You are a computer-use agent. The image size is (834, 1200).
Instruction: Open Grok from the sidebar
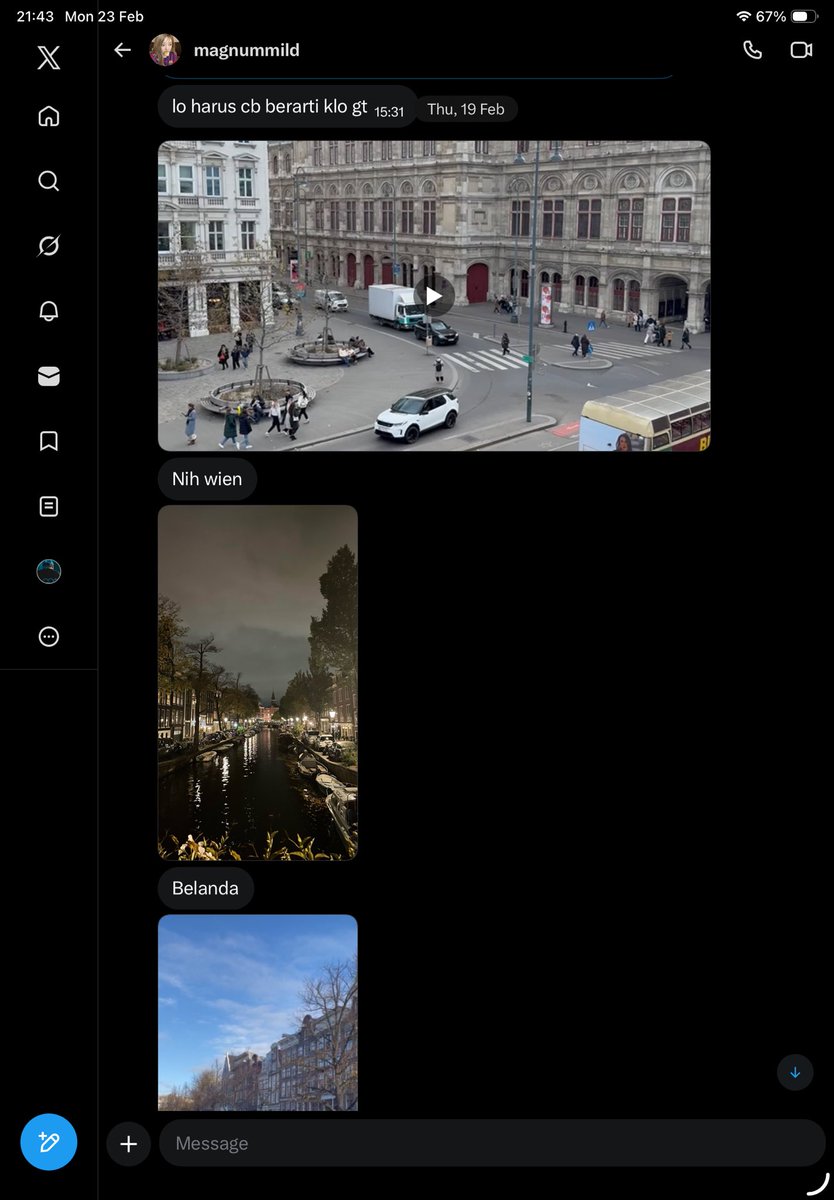[x=48, y=246]
